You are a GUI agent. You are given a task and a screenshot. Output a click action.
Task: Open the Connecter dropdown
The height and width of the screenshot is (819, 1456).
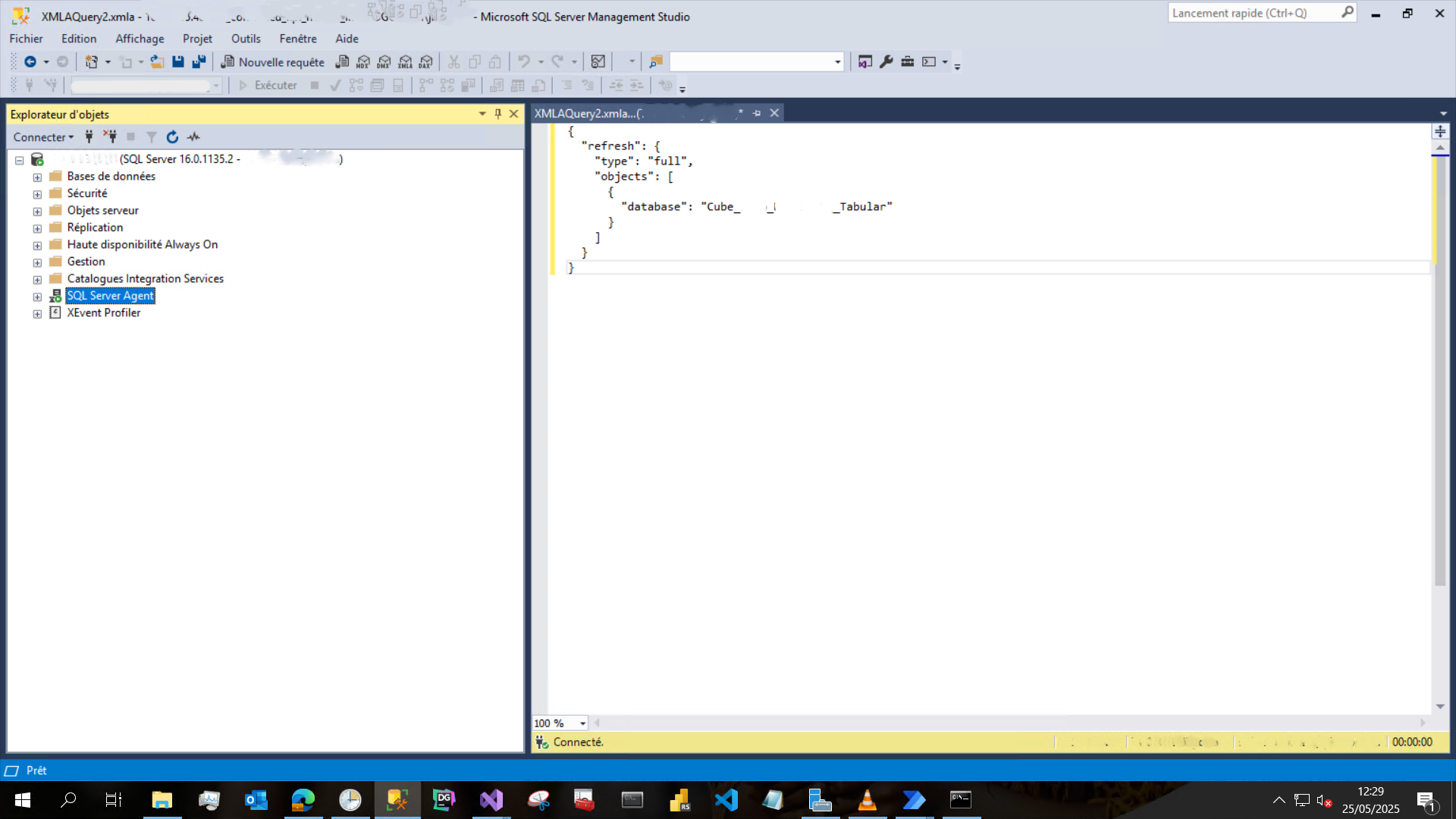click(x=43, y=137)
